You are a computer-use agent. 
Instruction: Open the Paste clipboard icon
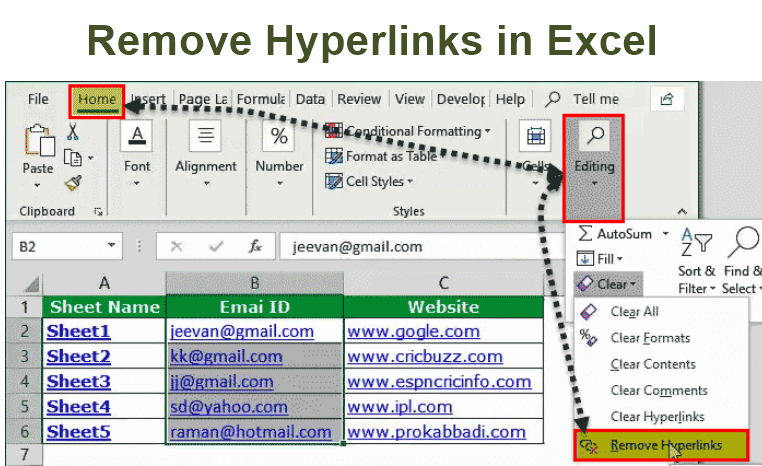pos(39,141)
